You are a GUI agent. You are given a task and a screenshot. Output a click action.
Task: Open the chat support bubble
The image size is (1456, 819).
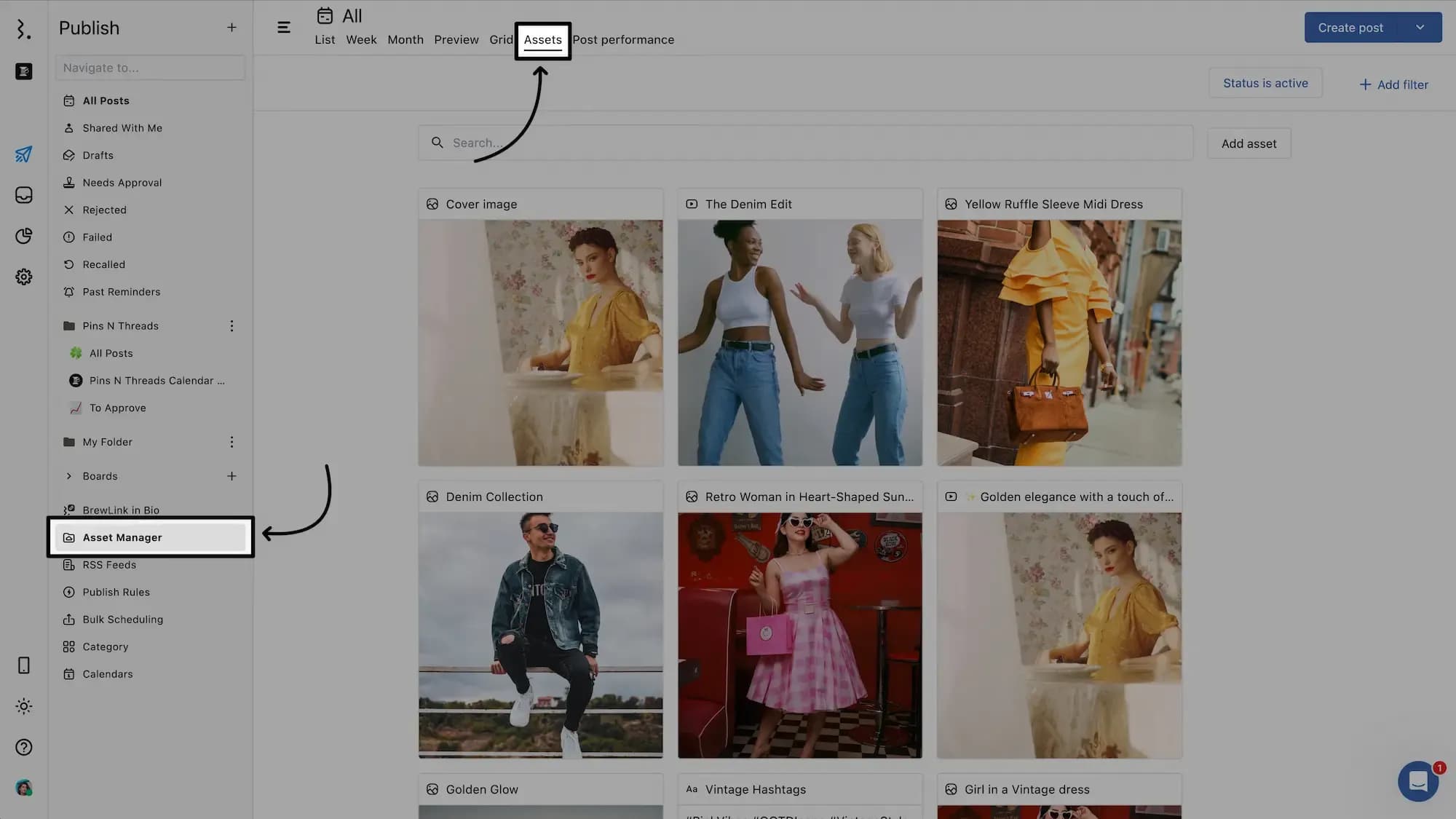click(1417, 781)
